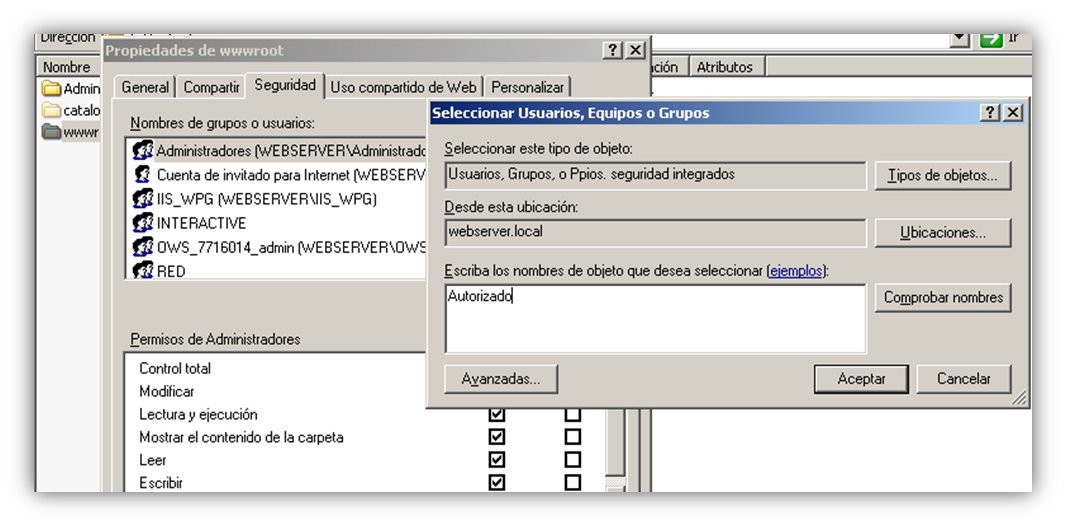Viewport: 1066px width, 526px height.
Task: Select Cuenta de invitado para Internet user icon
Action: point(143,175)
